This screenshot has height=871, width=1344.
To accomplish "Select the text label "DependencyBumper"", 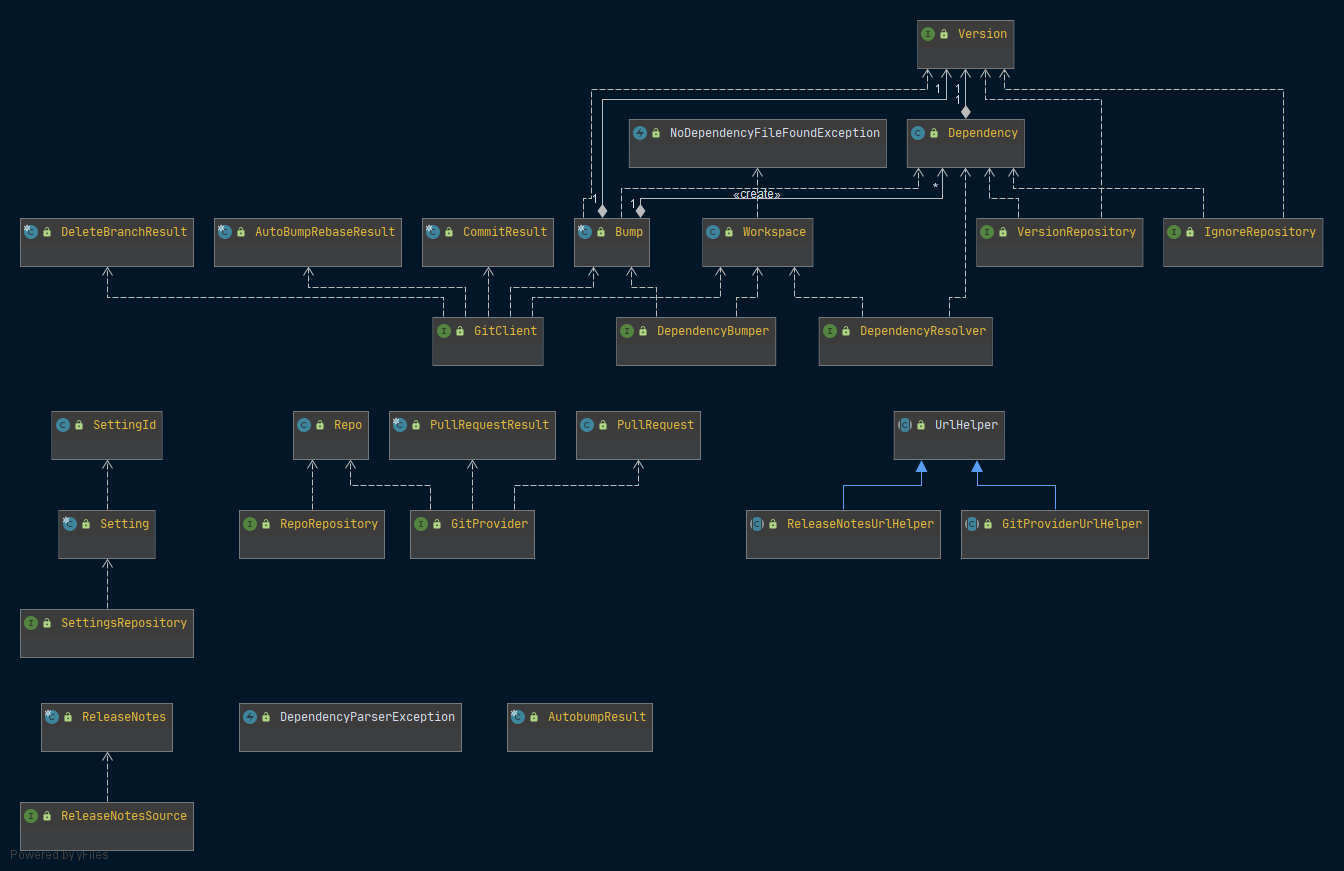I will tap(713, 331).
